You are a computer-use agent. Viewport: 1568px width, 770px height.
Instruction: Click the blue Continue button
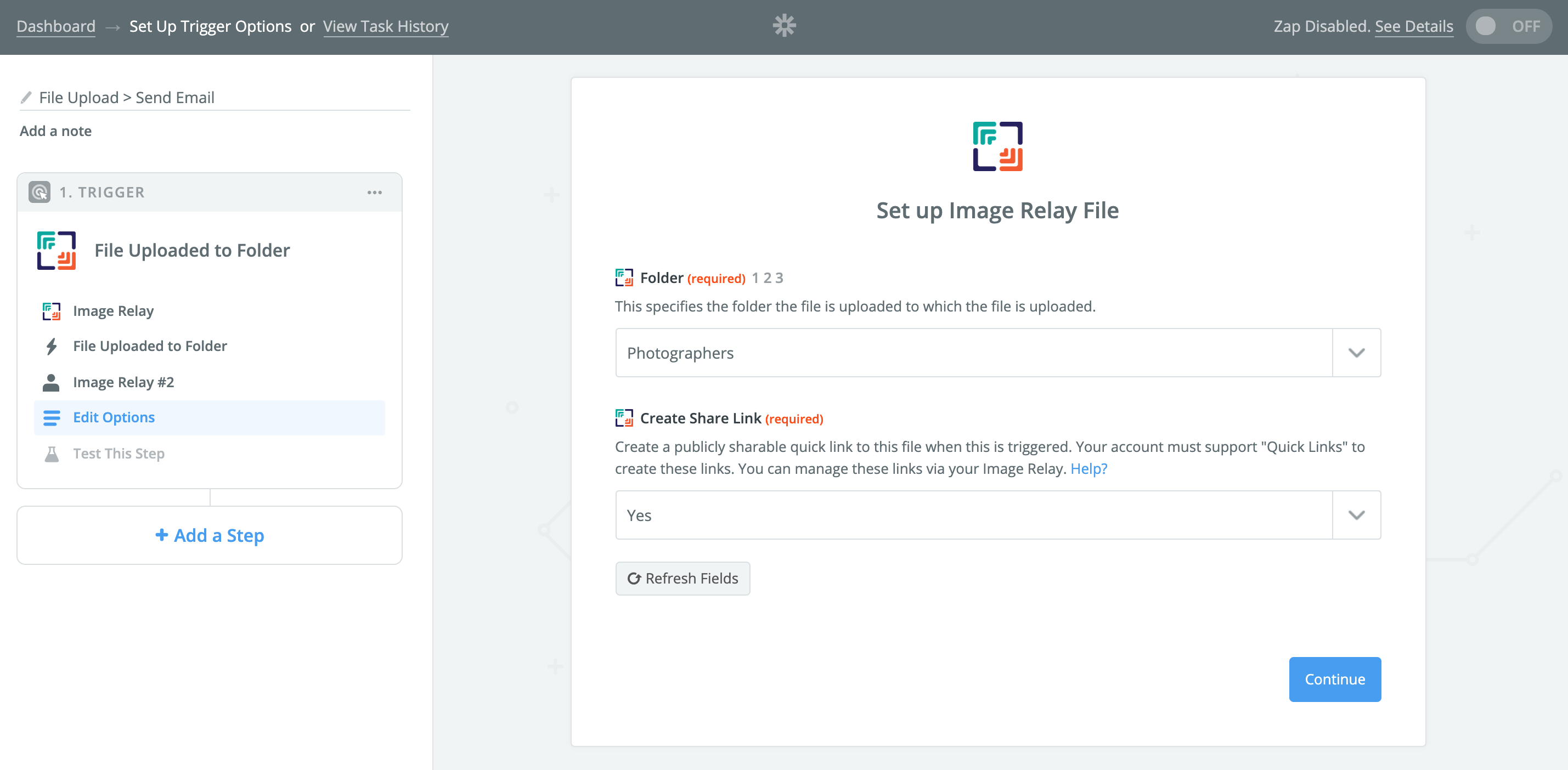coord(1334,680)
